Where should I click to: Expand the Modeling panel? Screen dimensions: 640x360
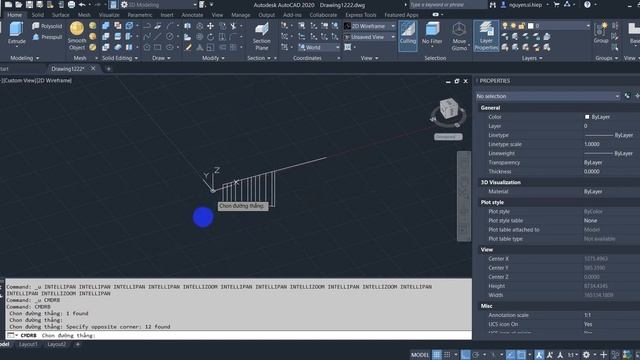(x=25, y=58)
